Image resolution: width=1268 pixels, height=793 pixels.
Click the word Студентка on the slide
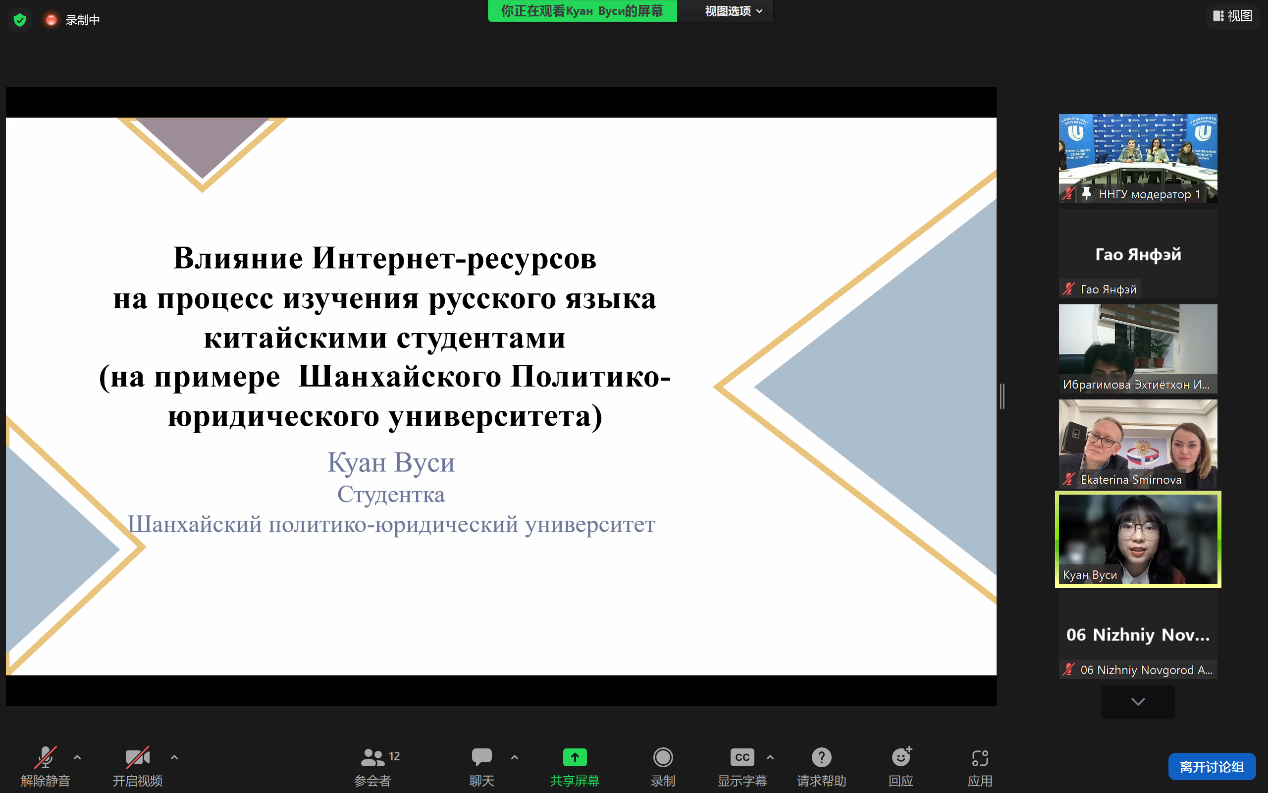[391, 494]
